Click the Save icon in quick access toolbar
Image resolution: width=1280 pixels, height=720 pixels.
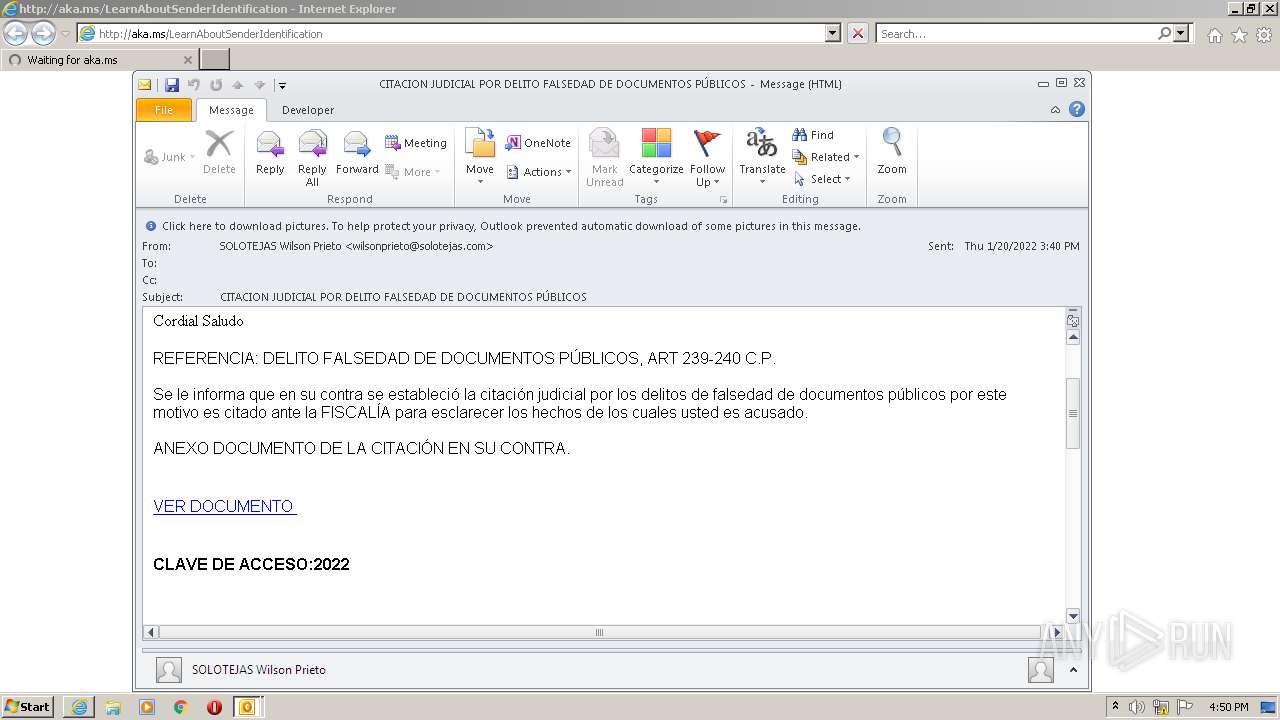(172, 85)
